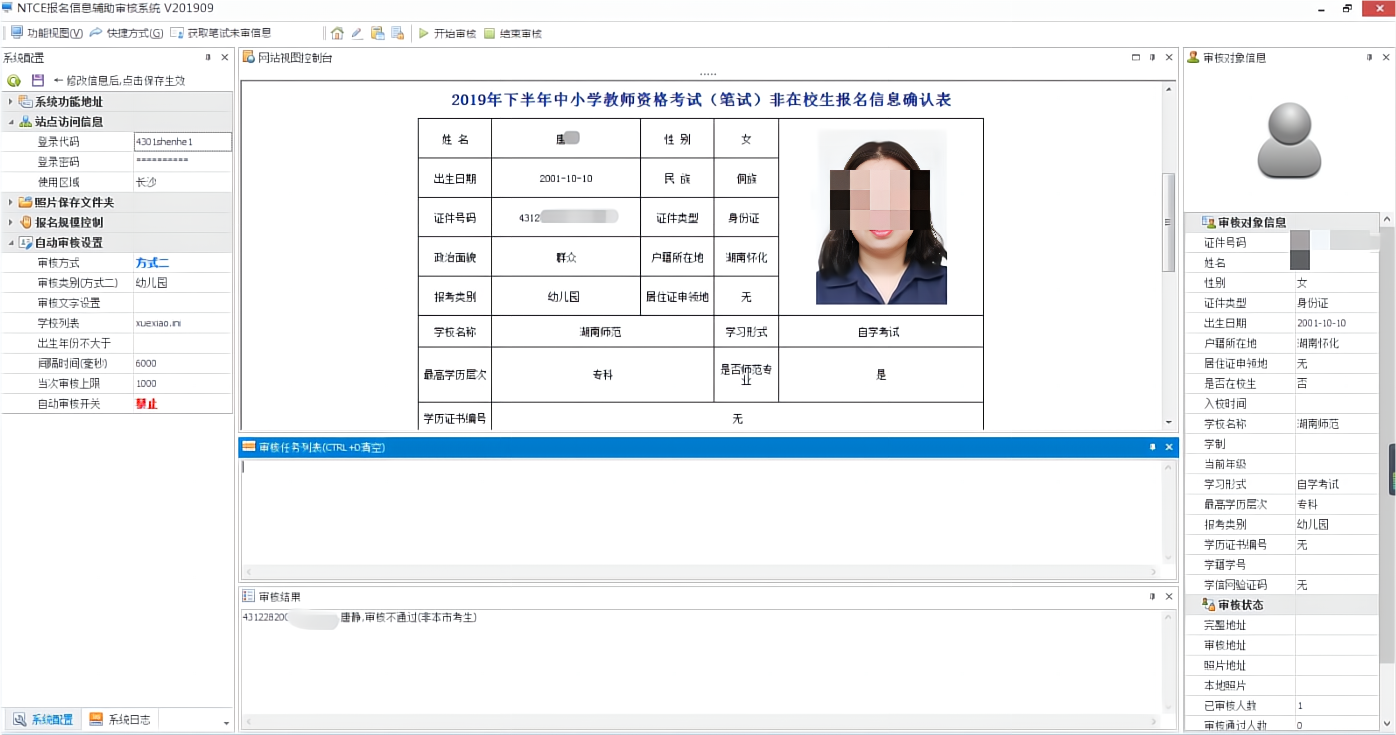Click the 审核任务列表 panel header icon
Screen dimensions: 1396x735
point(249,447)
